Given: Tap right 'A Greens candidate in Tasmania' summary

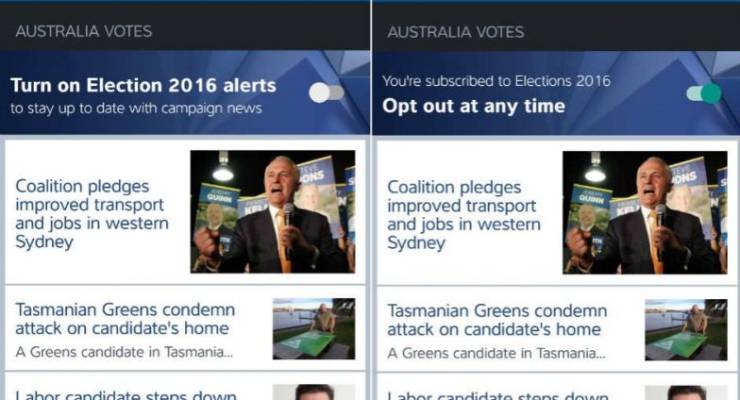Looking at the screenshot, I should [496, 353].
